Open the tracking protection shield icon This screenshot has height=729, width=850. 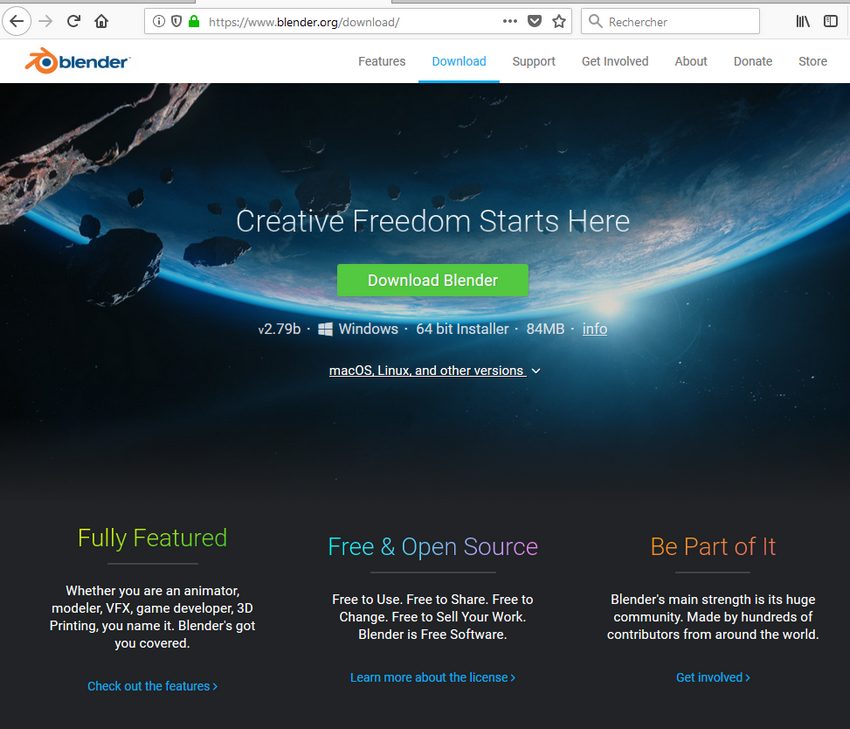(176, 22)
